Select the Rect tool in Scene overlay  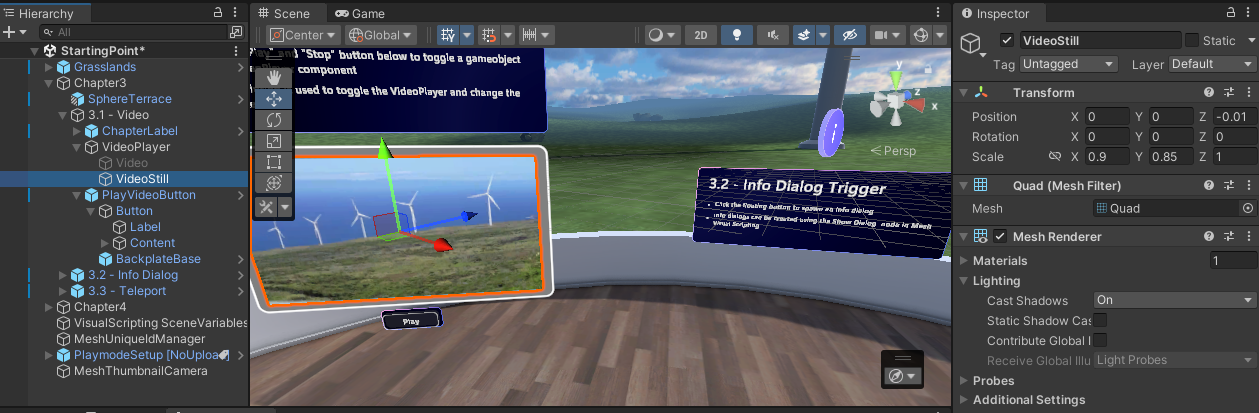pyautogui.click(x=273, y=162)
